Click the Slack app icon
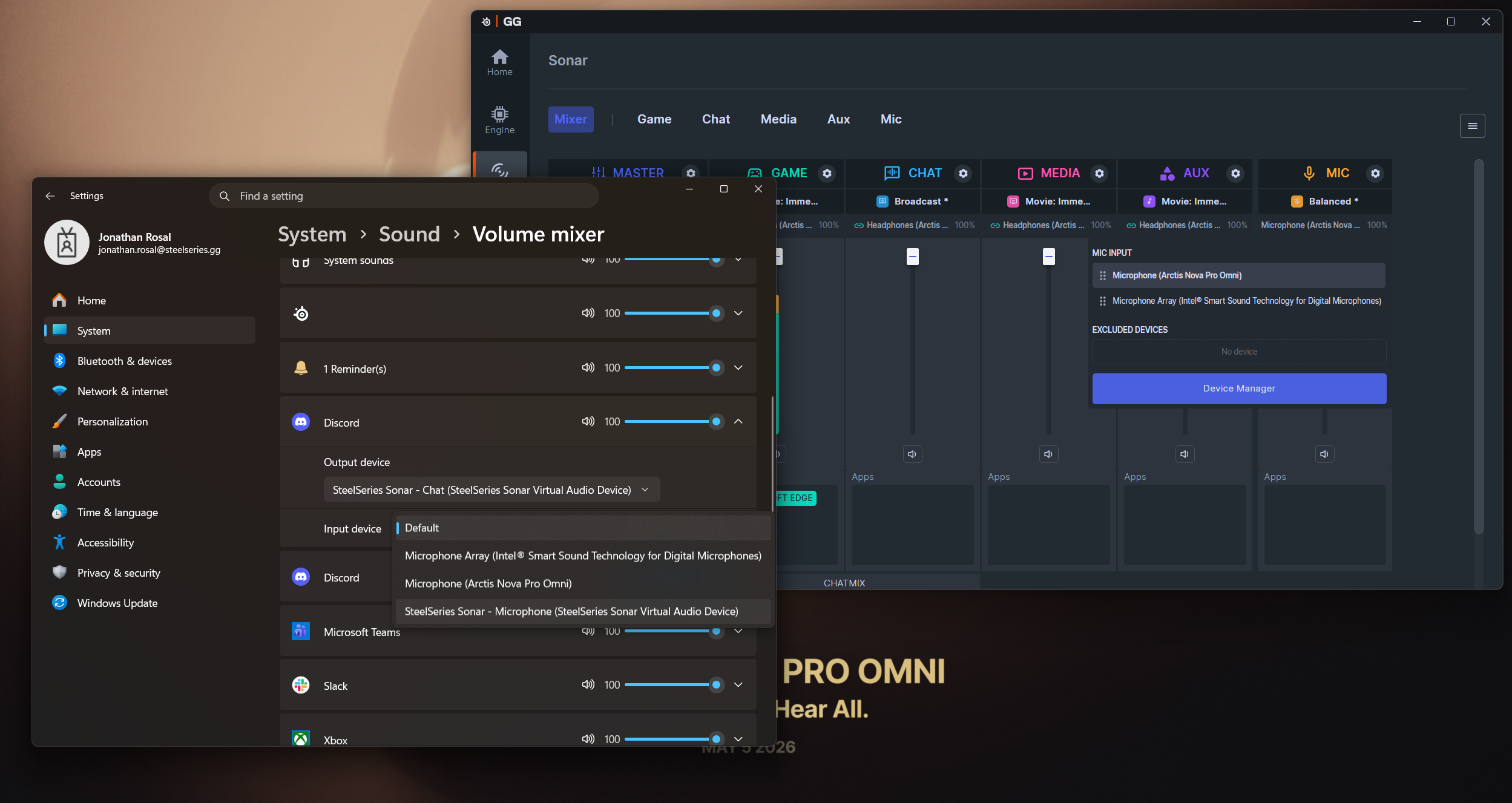 point(301,685)
